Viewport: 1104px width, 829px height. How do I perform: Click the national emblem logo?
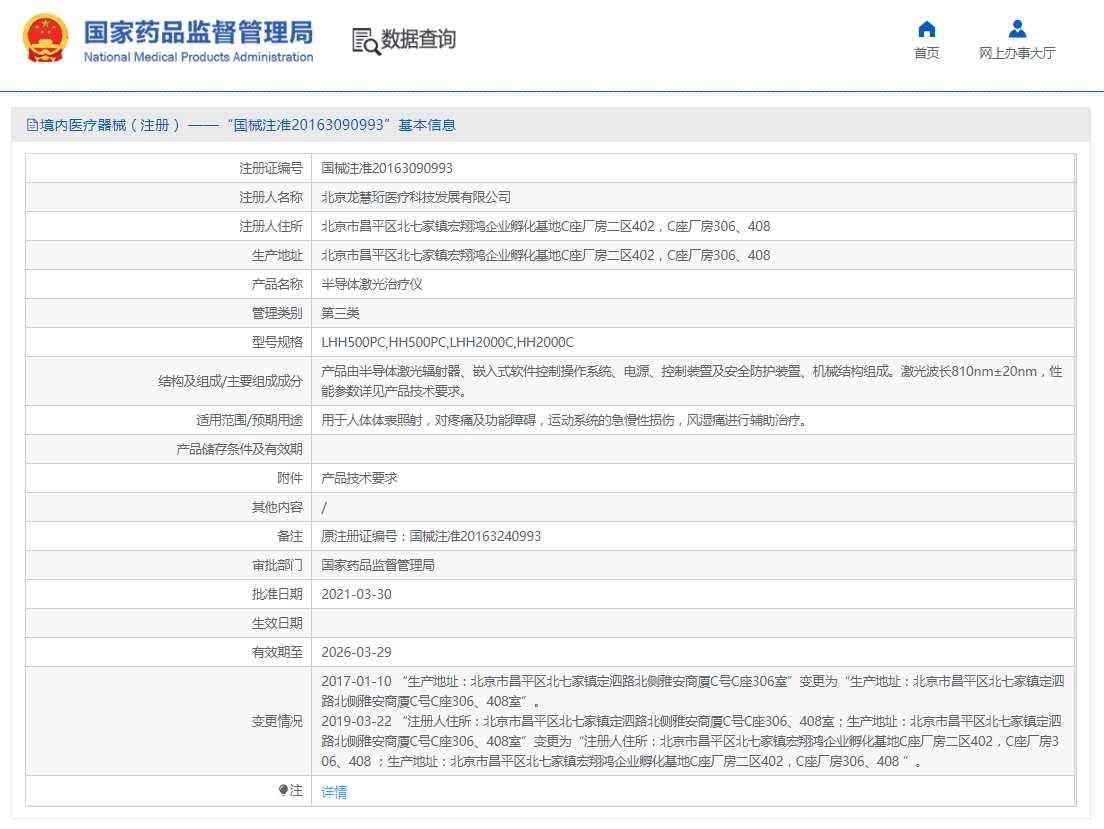coord(47,40)
